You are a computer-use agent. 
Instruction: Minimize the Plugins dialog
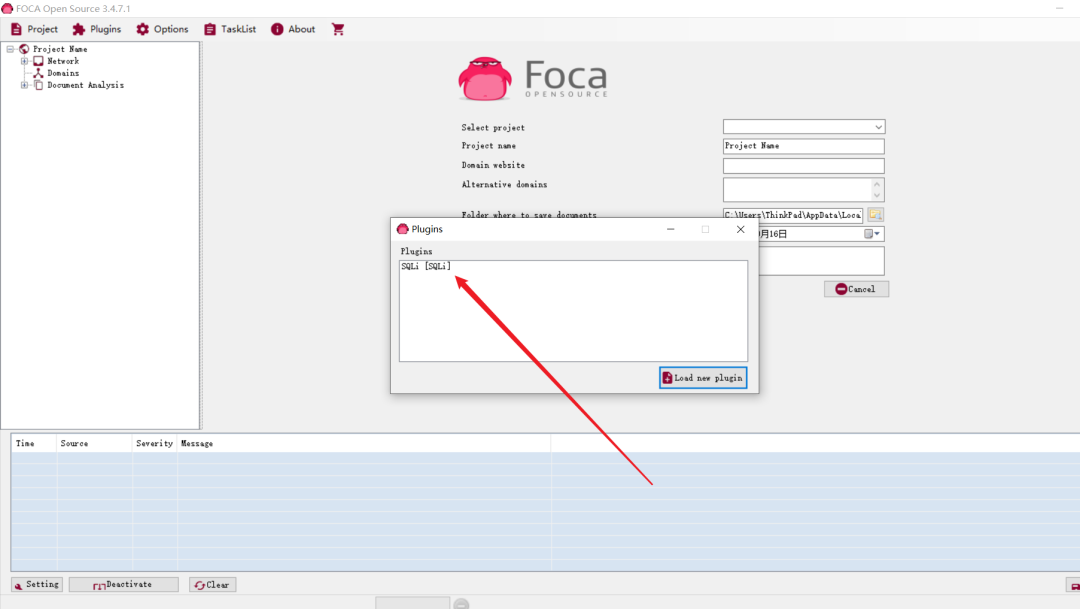tap(670, 229)
